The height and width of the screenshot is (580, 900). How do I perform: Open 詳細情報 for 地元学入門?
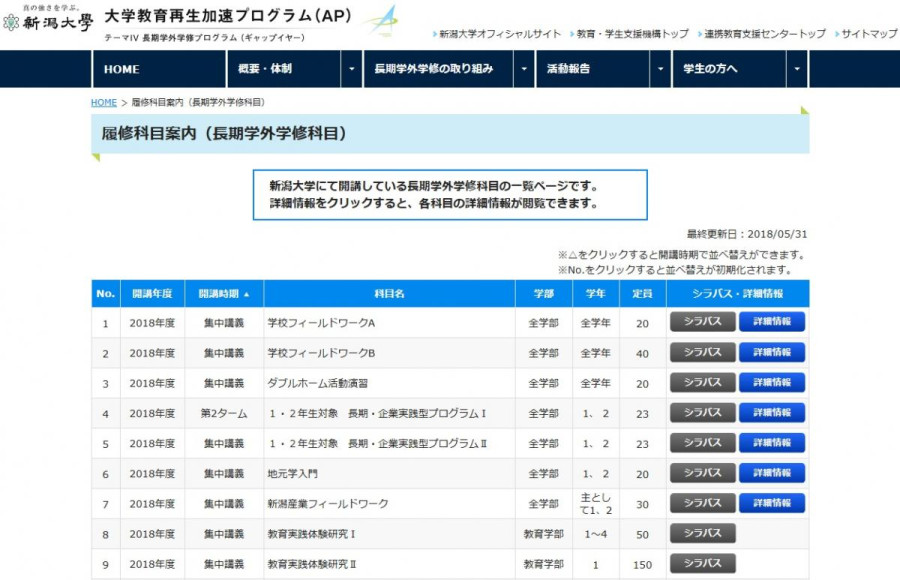tap(772, 473)
